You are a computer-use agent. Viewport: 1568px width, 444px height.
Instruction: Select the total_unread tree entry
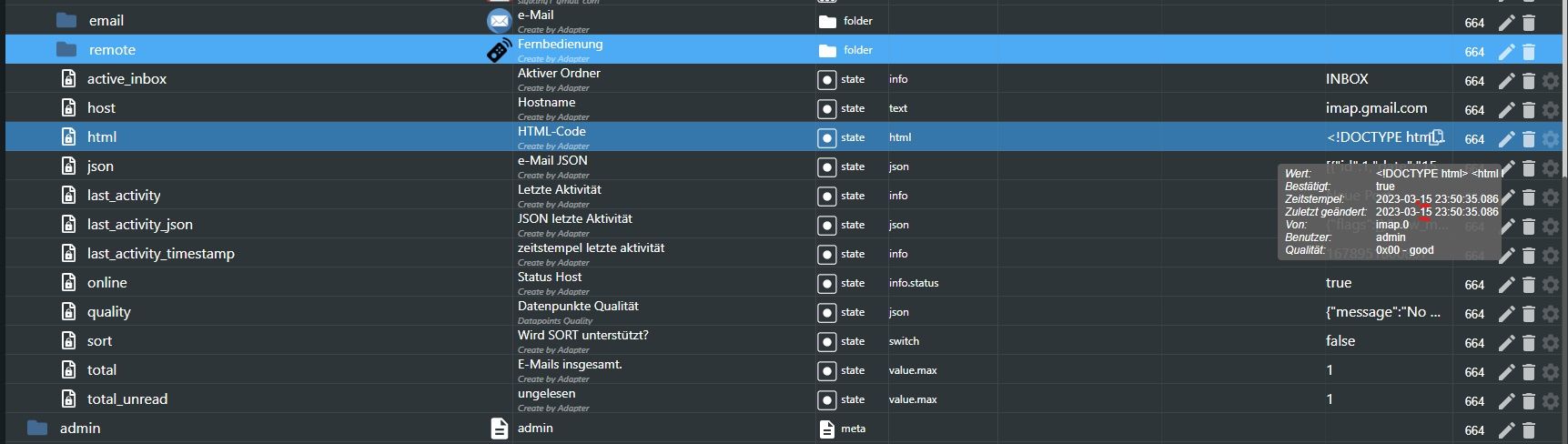127,399
